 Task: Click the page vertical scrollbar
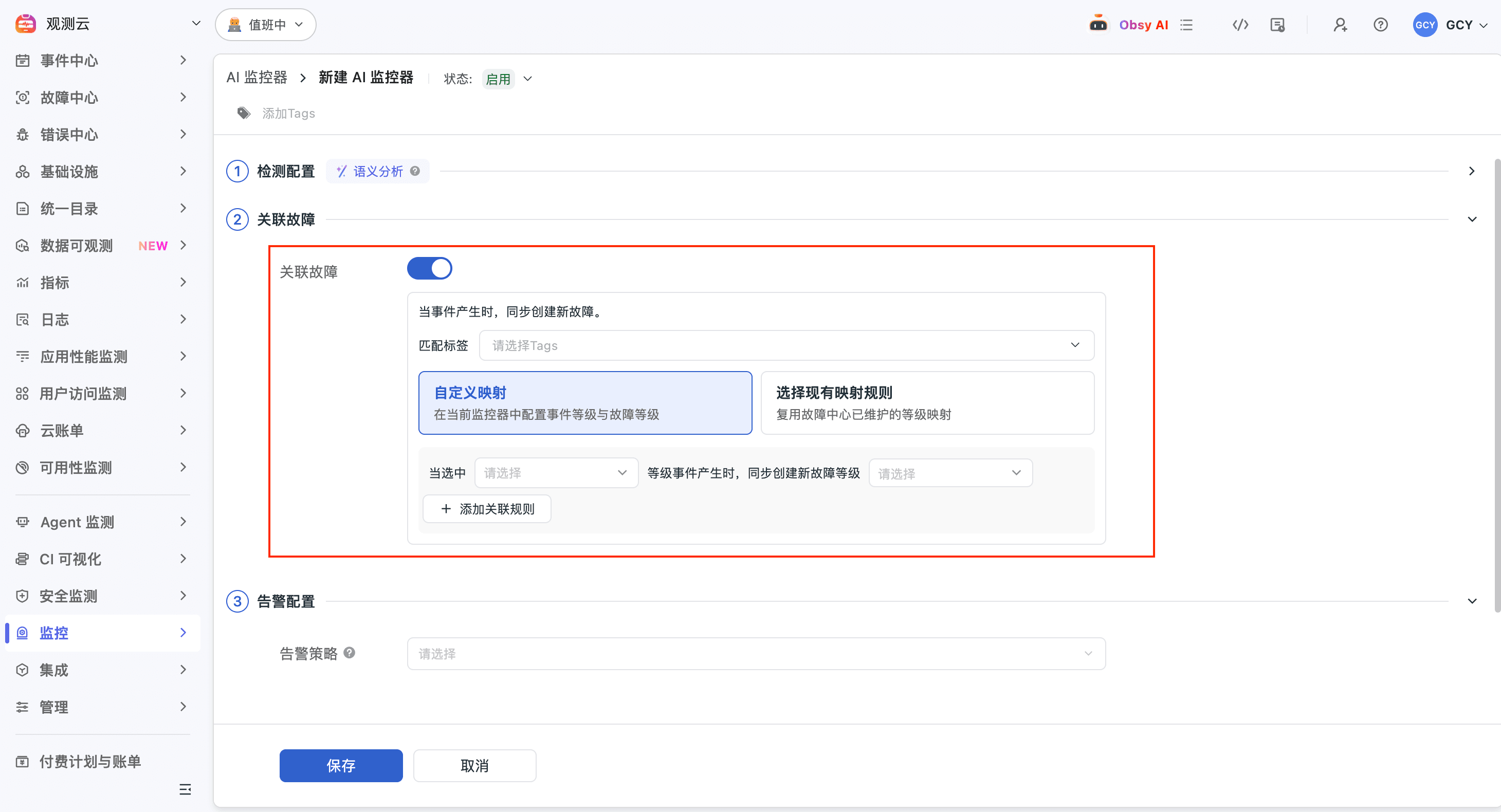click(x=1497, y=384)
